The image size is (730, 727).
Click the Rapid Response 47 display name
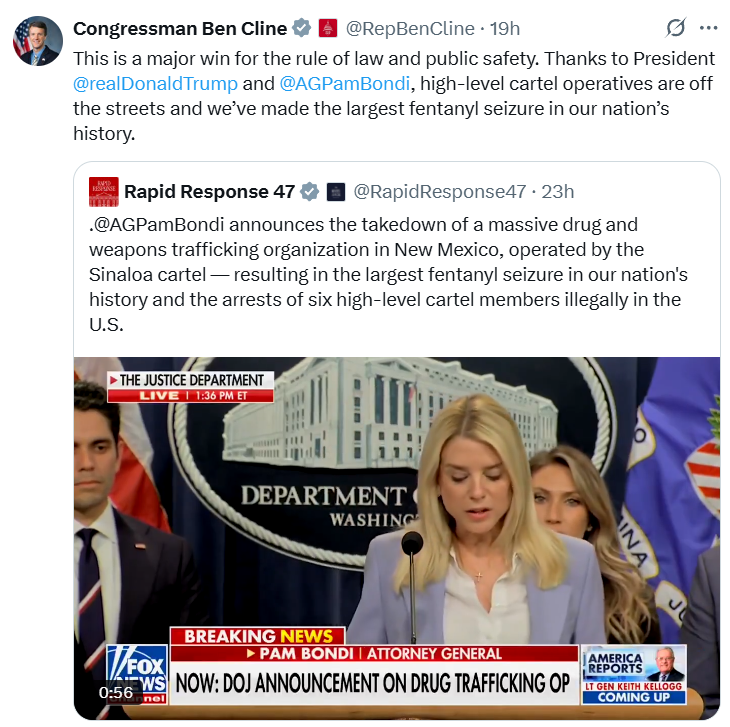(x=210, y=192)
